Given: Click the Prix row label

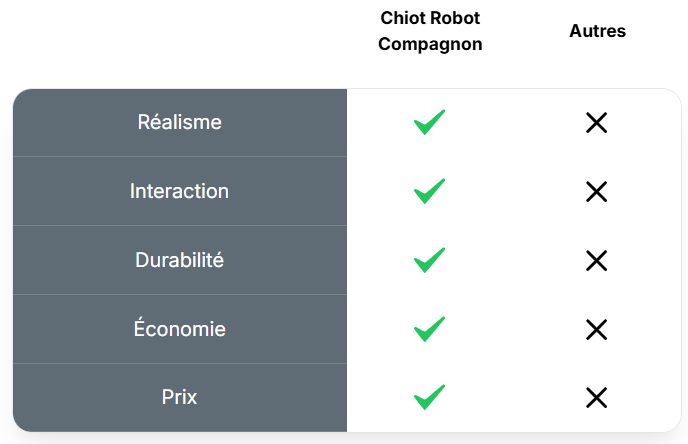Looking at the screenshot, I should pos(179,397).
